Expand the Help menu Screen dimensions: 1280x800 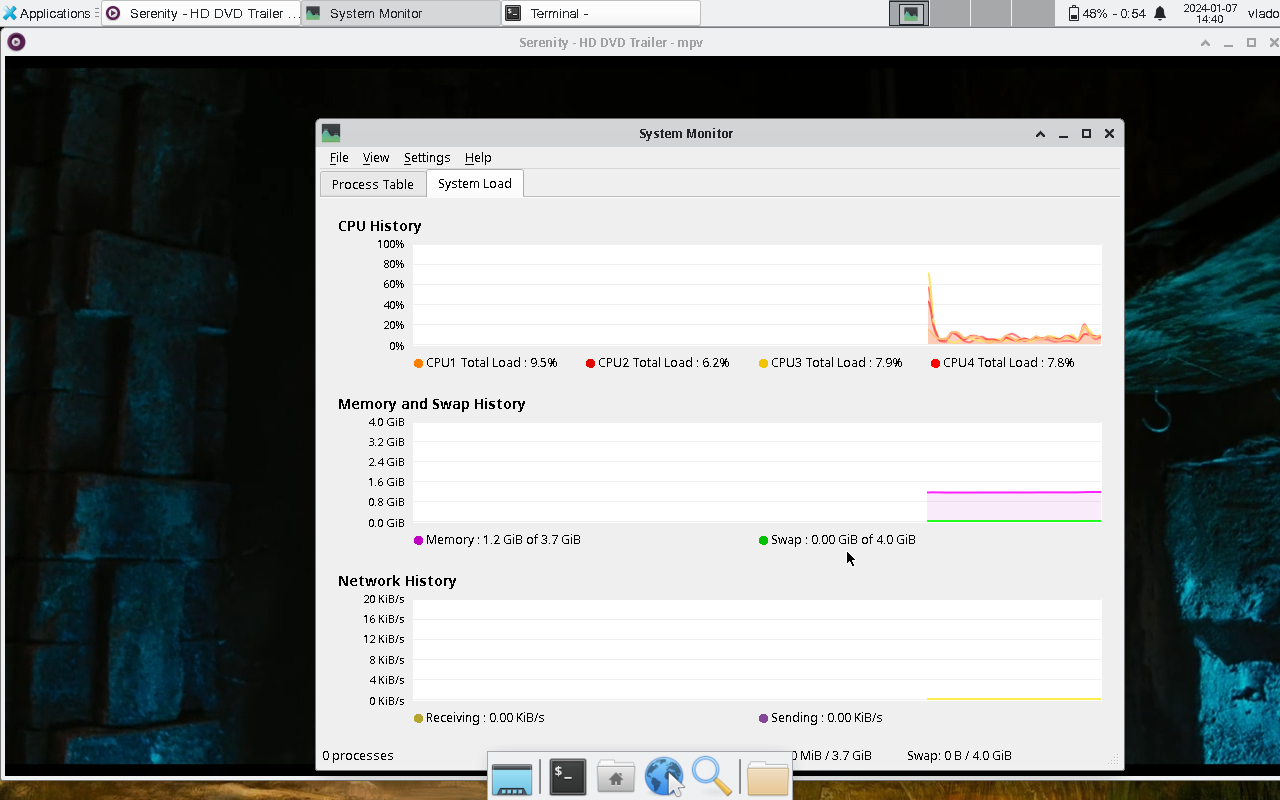[x=478, y=157]
